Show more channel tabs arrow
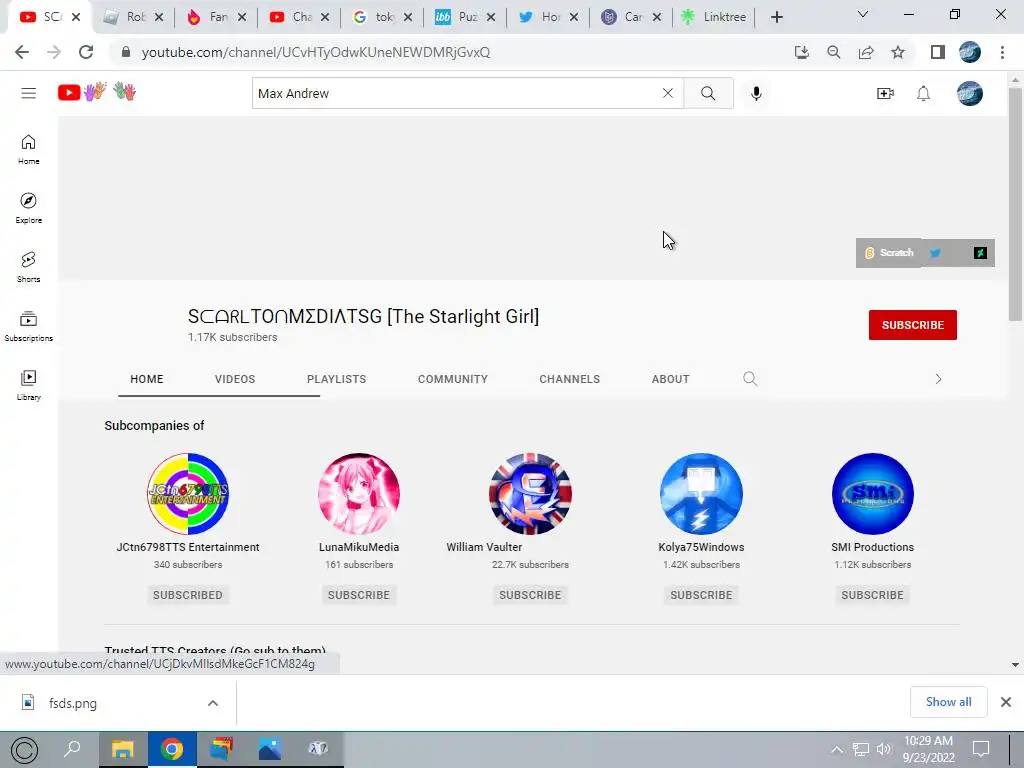 (938, 379)
